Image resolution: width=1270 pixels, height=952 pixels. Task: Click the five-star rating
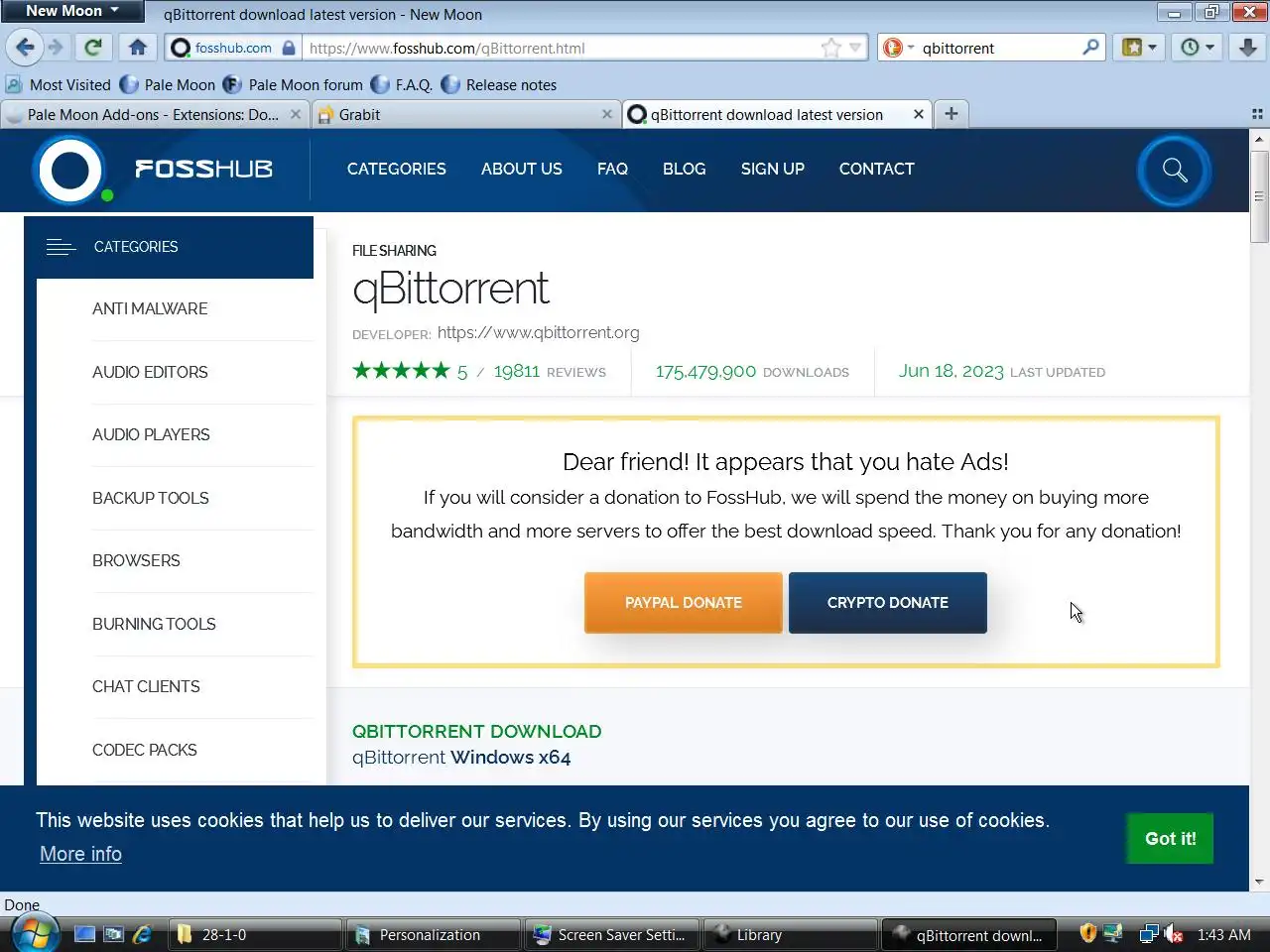pyautogui.click(x=401, y=371)
